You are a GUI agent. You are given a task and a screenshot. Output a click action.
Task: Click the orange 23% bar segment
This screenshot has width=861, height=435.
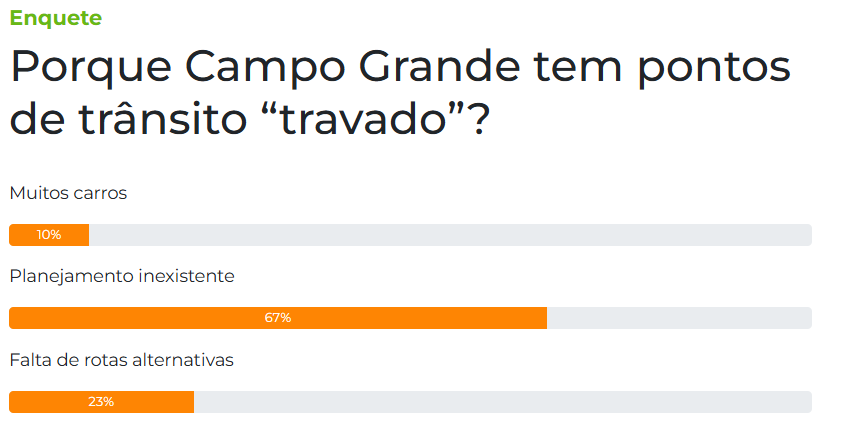(x=102, y=402)
